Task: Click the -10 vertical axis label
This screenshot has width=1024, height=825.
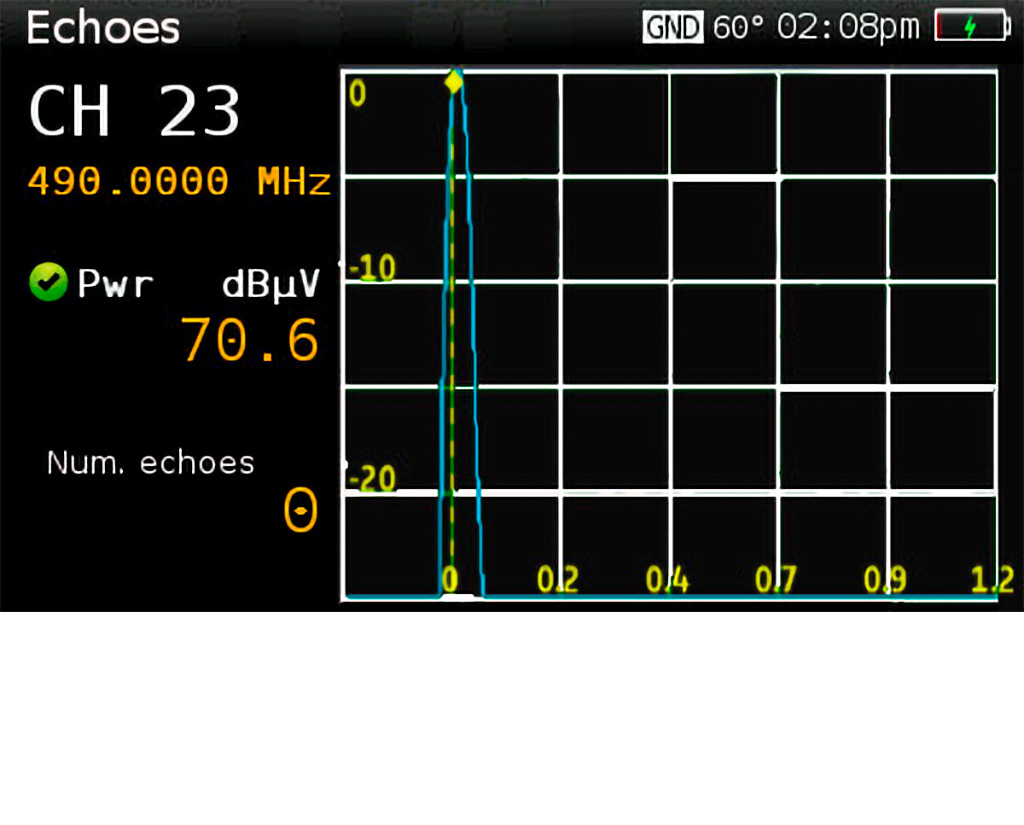Action: pos(372,267)
